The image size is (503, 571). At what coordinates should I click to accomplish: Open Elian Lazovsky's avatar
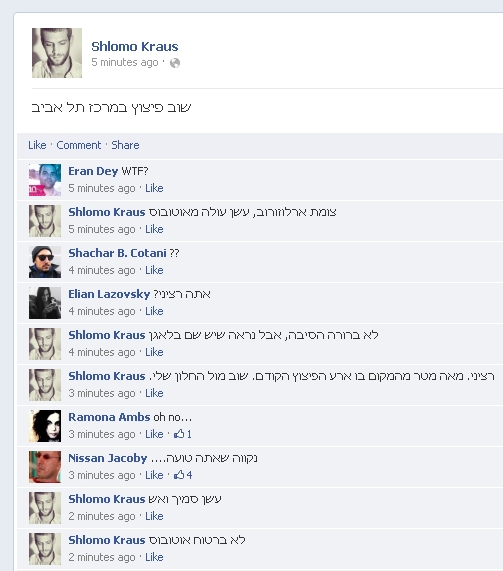pos(45,303)
